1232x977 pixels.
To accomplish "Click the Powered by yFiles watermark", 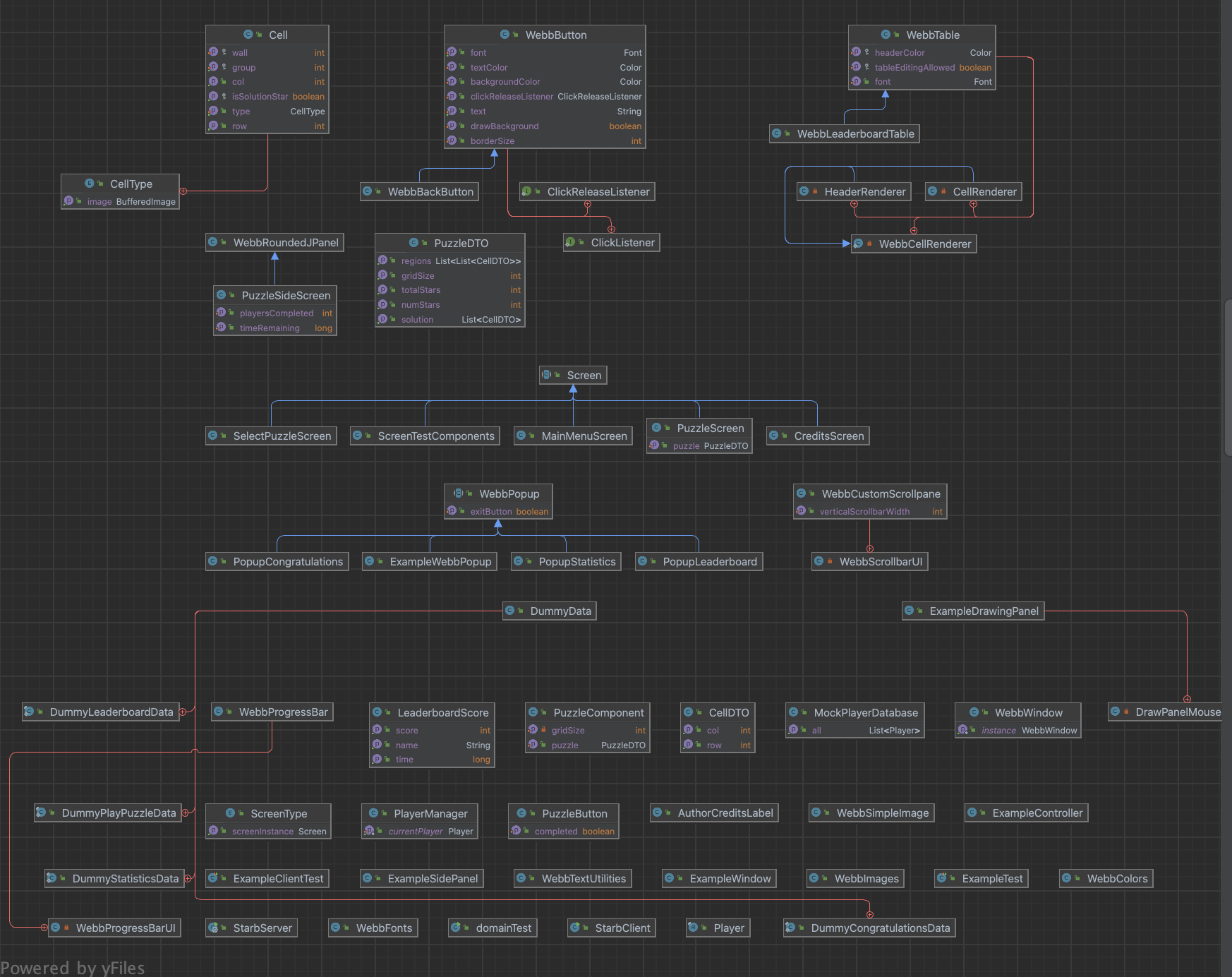I will 73,968.
